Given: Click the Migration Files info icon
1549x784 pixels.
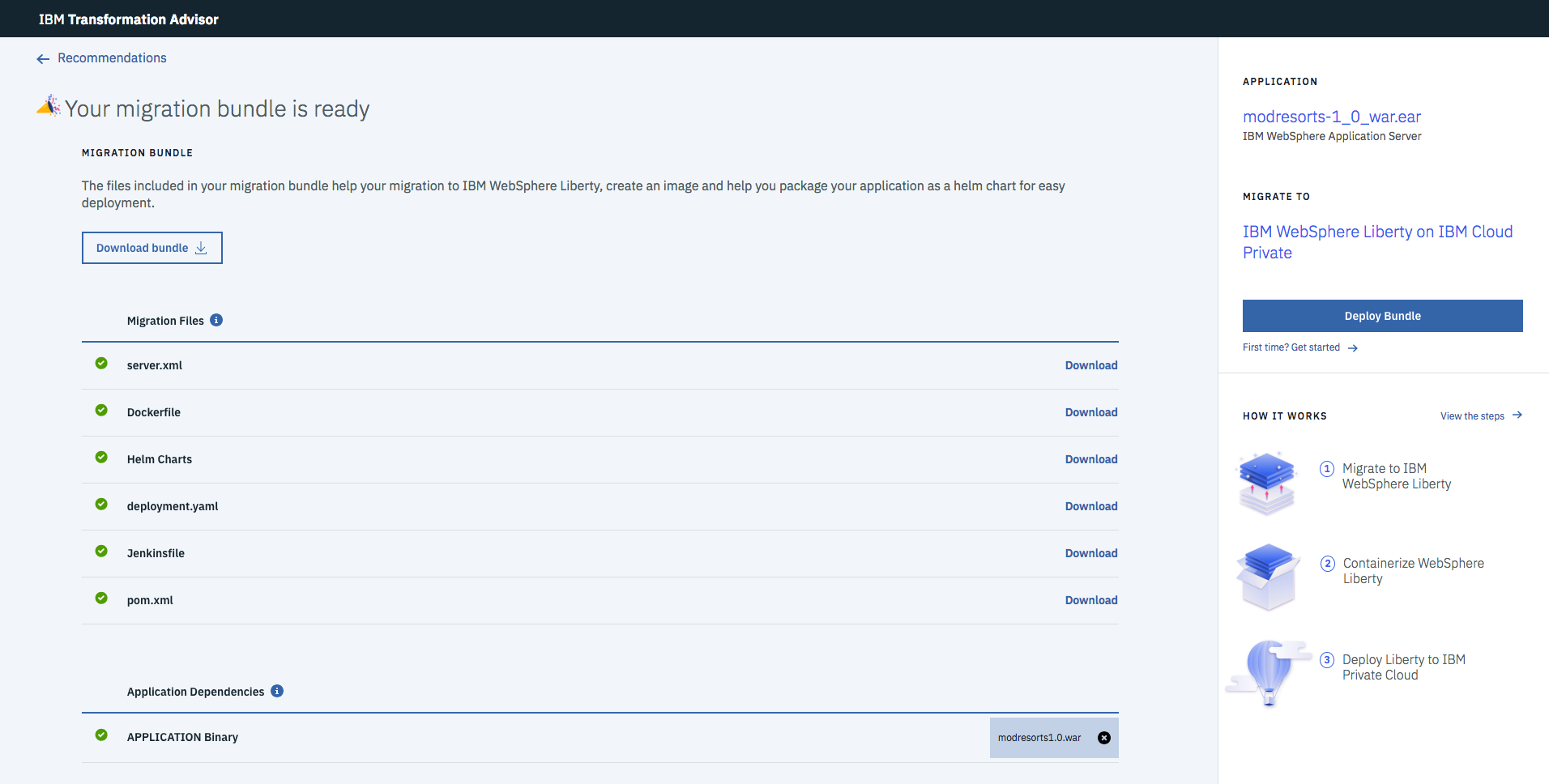Looking at the screenshot, I should 216,320.
